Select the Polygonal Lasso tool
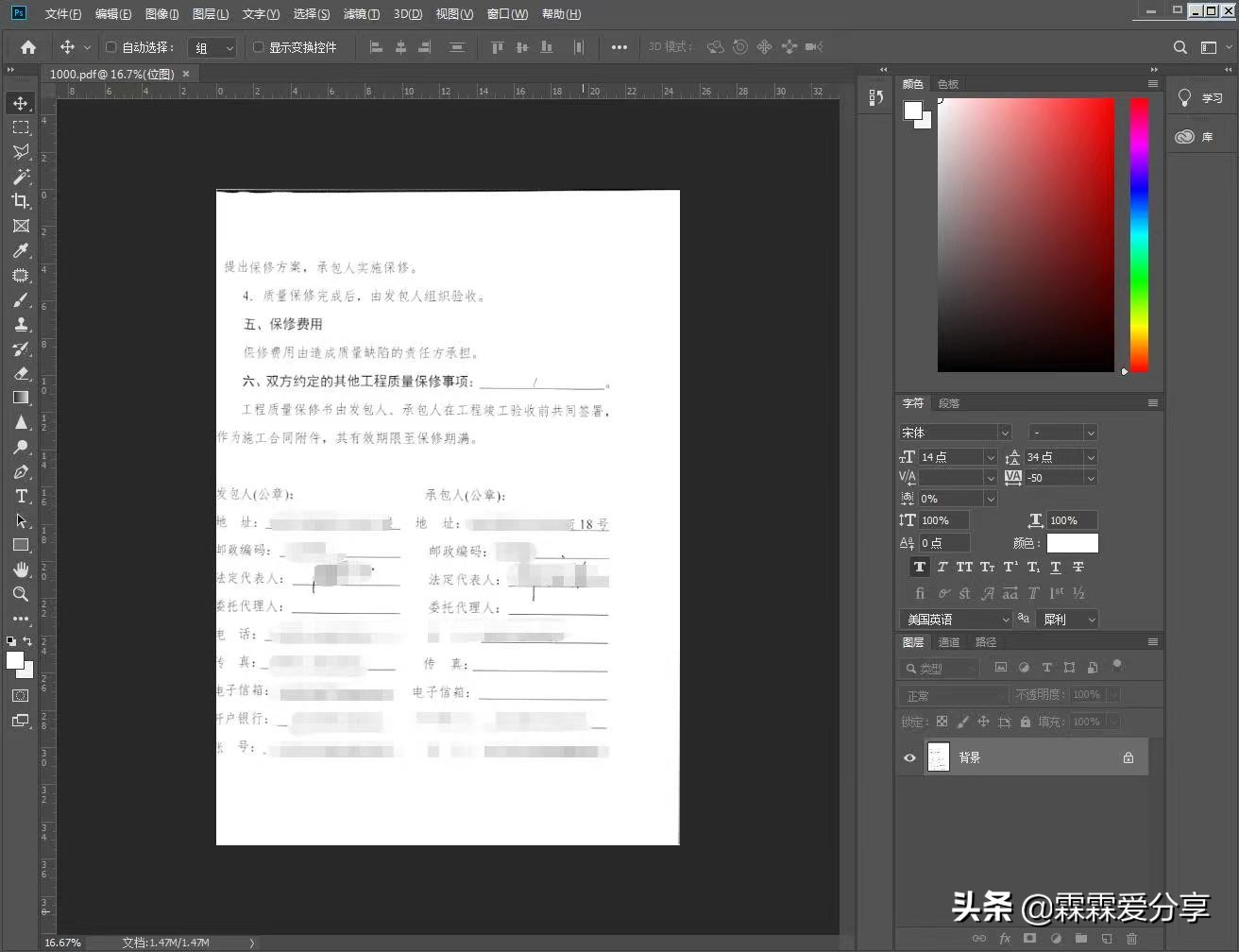Image resolution: width=1239 pixels, height=952 pixels. click(21, 151)
